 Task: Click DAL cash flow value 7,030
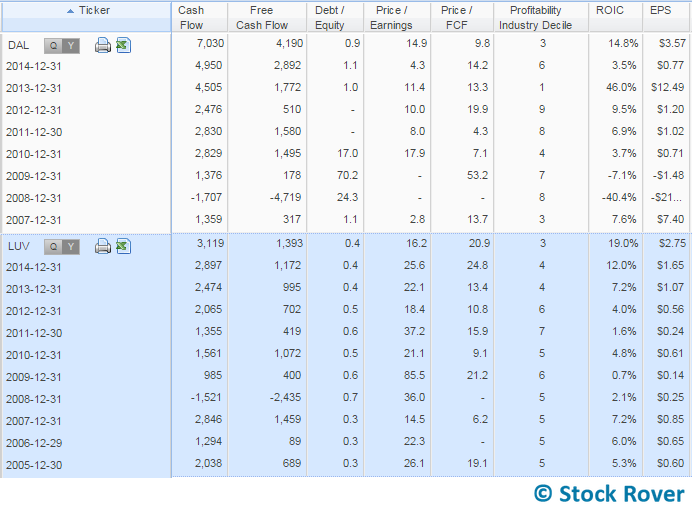click(x=211, y=44)
